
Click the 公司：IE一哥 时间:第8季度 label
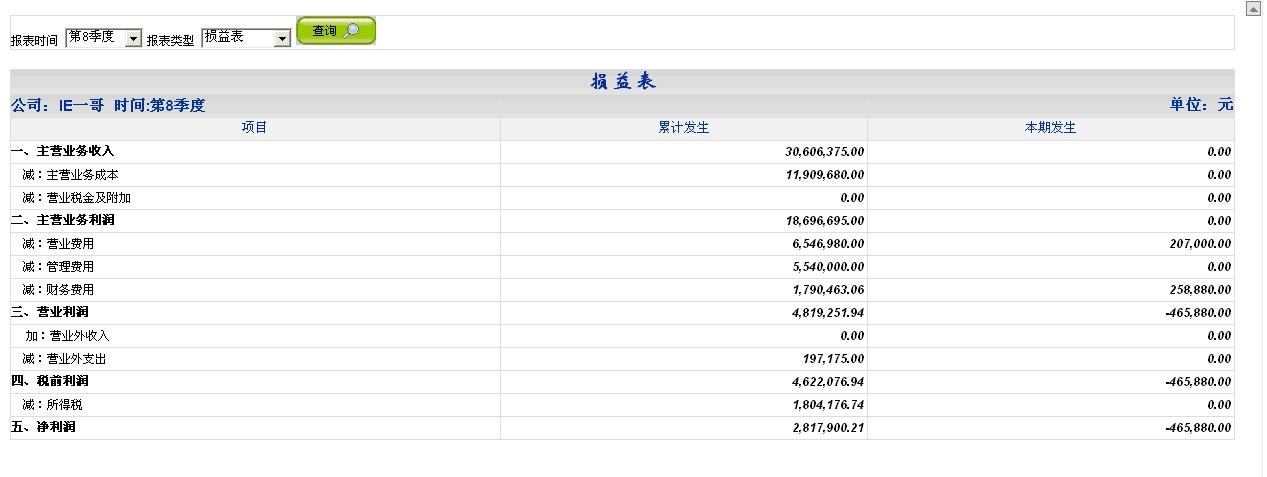(x=108, y=105)
